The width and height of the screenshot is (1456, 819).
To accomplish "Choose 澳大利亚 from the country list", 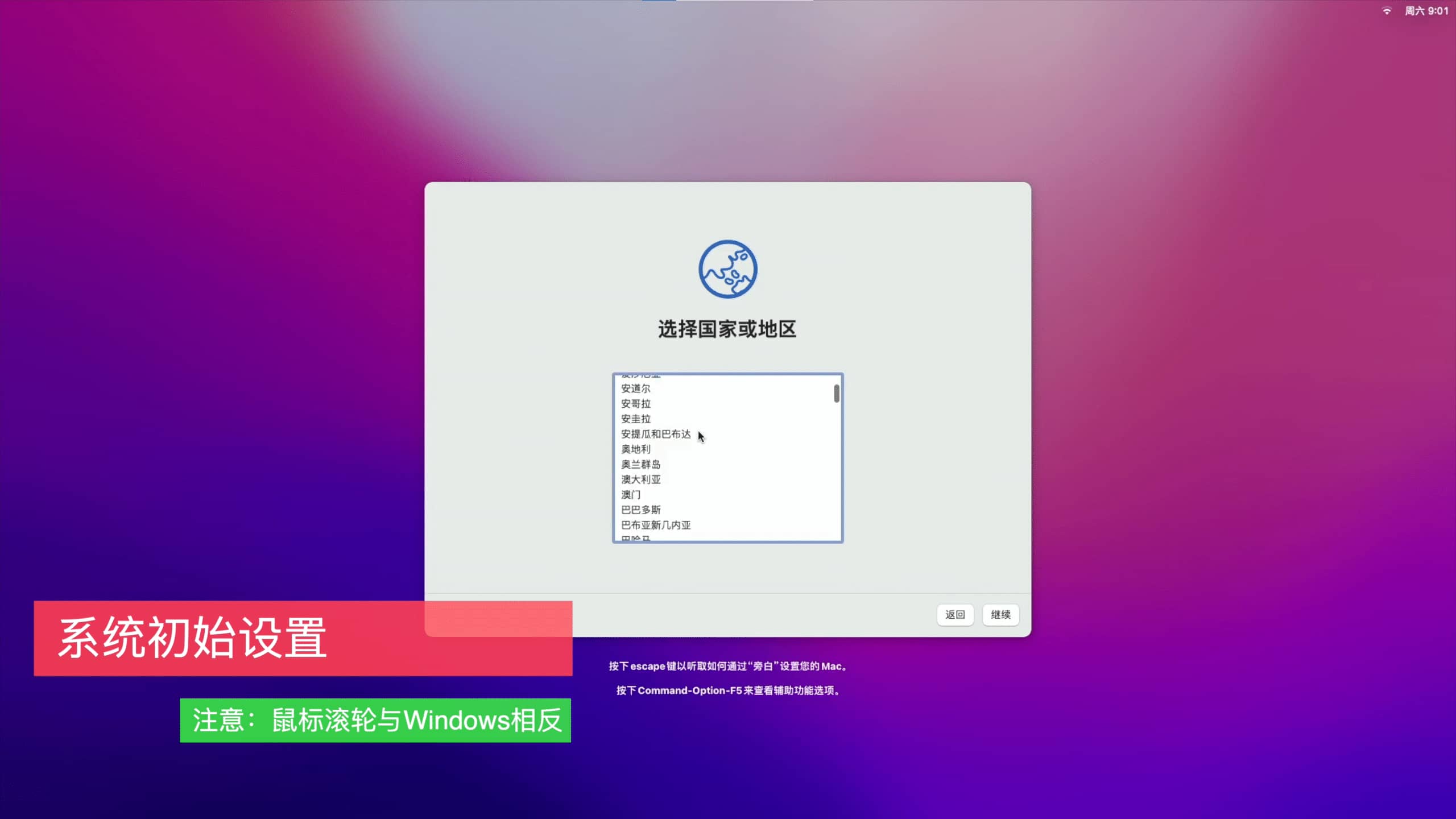I will pyautogui.click(x=640, y=479).
